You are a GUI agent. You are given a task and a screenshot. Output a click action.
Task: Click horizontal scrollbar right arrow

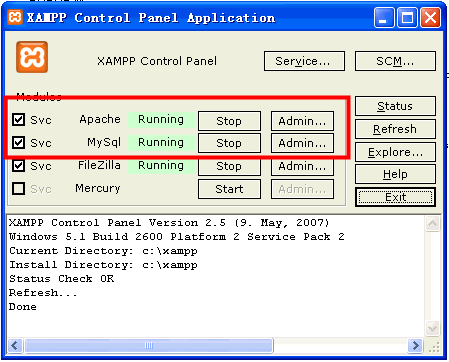(x=415, y=345)
